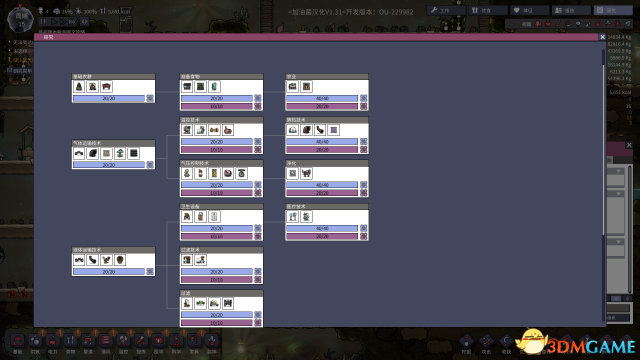Click the first icon in 基础农耕 node
640x360 pixels.
pyautogui.click(x=79, y=87)
